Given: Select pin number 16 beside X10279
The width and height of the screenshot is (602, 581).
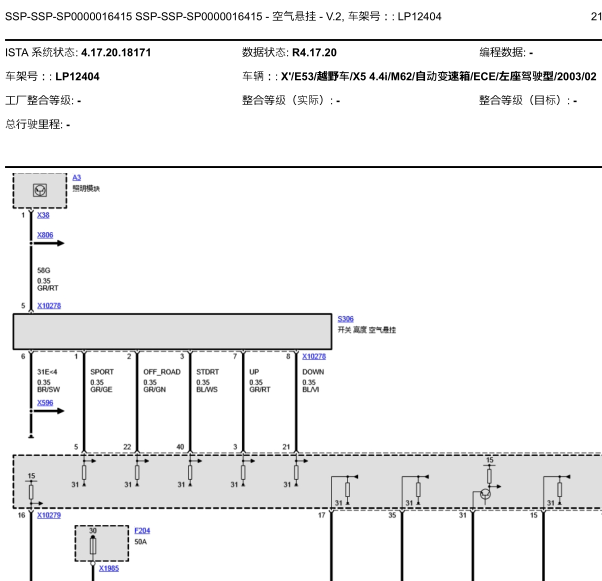Looking at the screenshot, I should (x=22, y=515).
